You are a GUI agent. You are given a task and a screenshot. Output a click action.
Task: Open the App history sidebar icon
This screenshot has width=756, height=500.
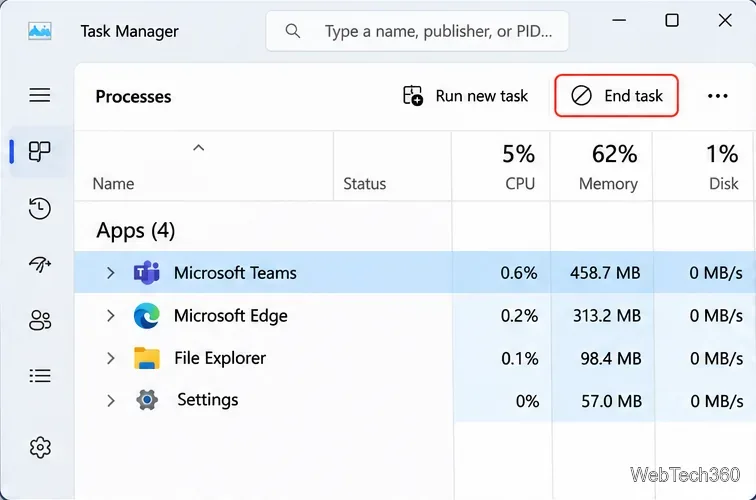(x=40, y=208)
